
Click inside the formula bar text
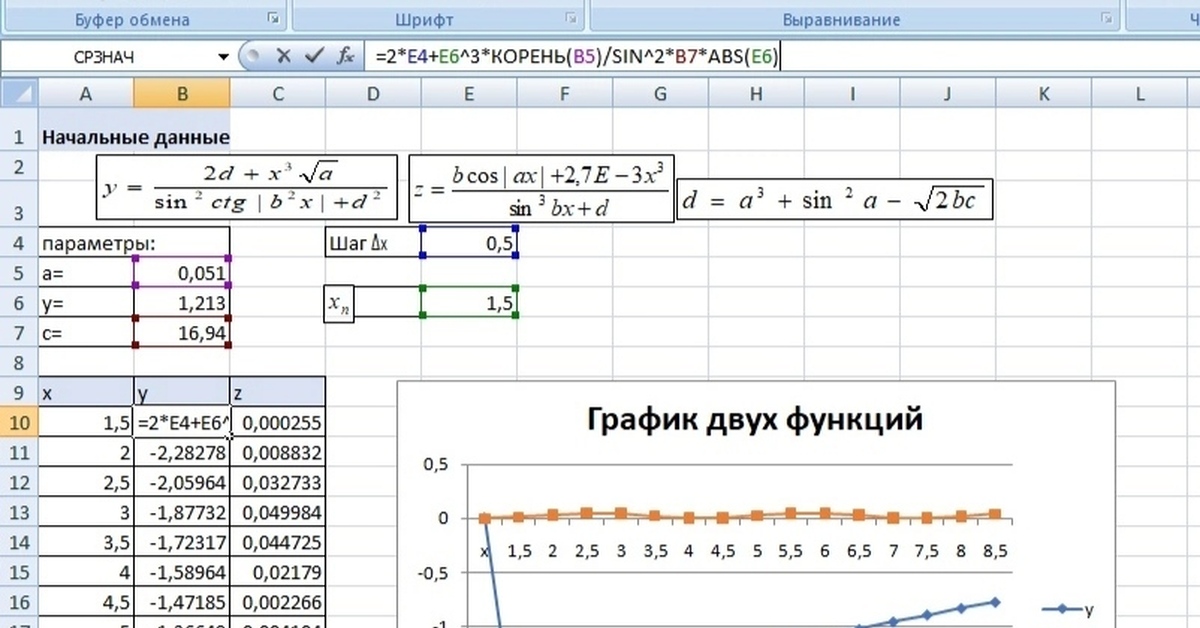click(577, 57)
